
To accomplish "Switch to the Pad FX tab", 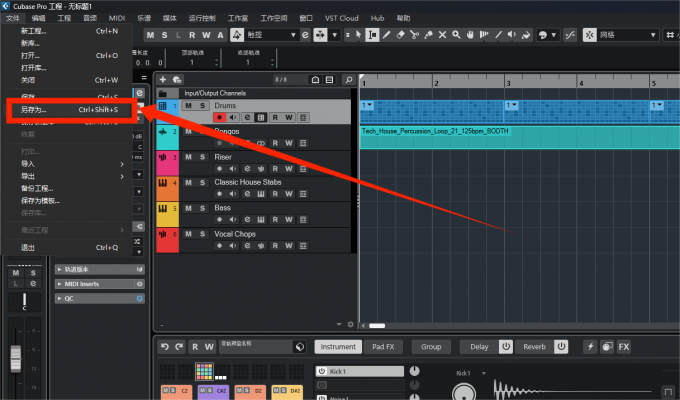I will coord(383,347).
